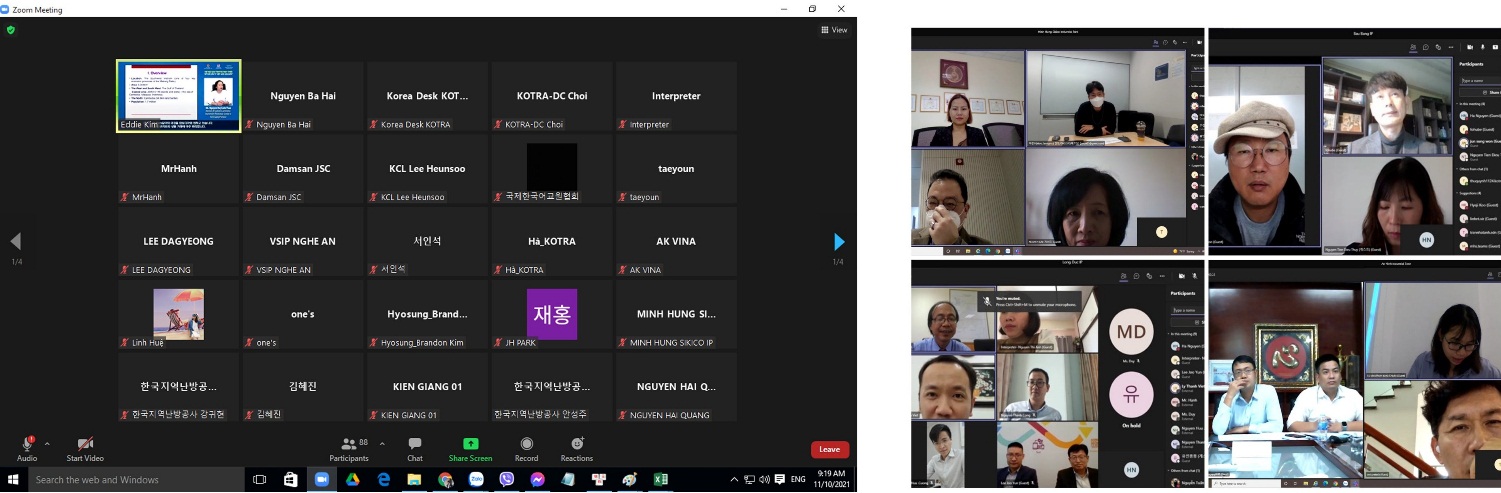
Task: Open Excel from the Windows taskbar
Action: tap(660, 480)
